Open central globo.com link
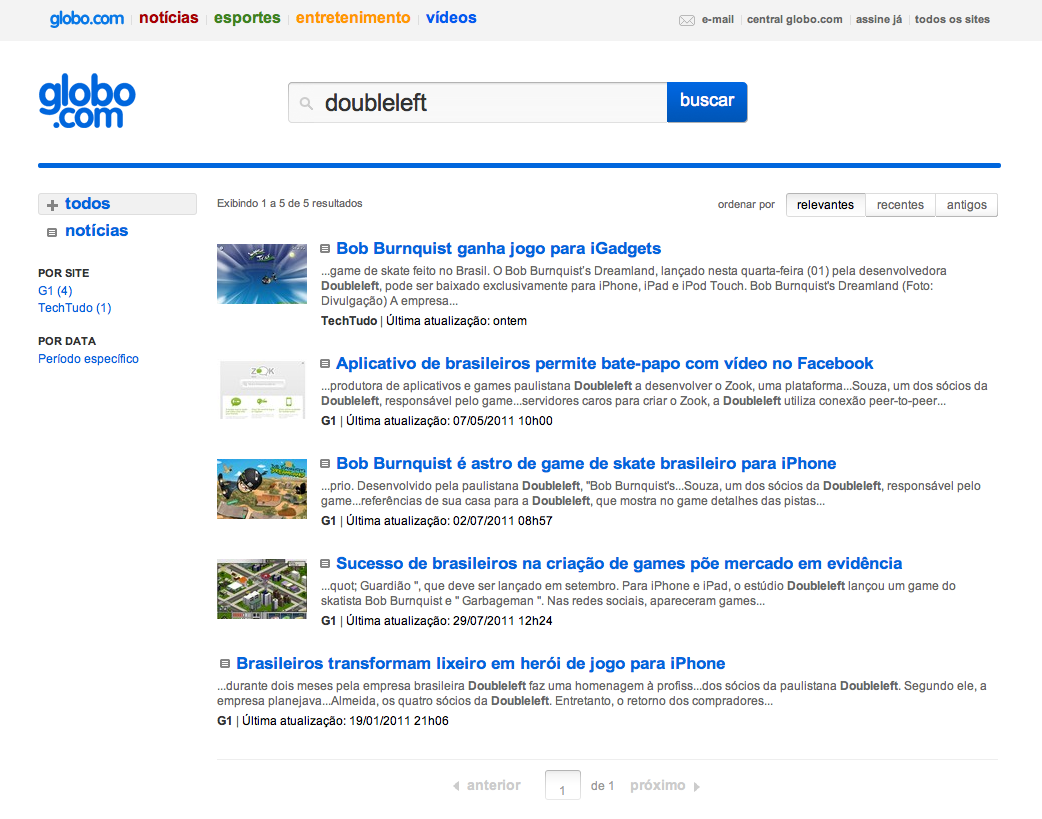The width and height of the screenshot is (1042, 819). [795, 19]
